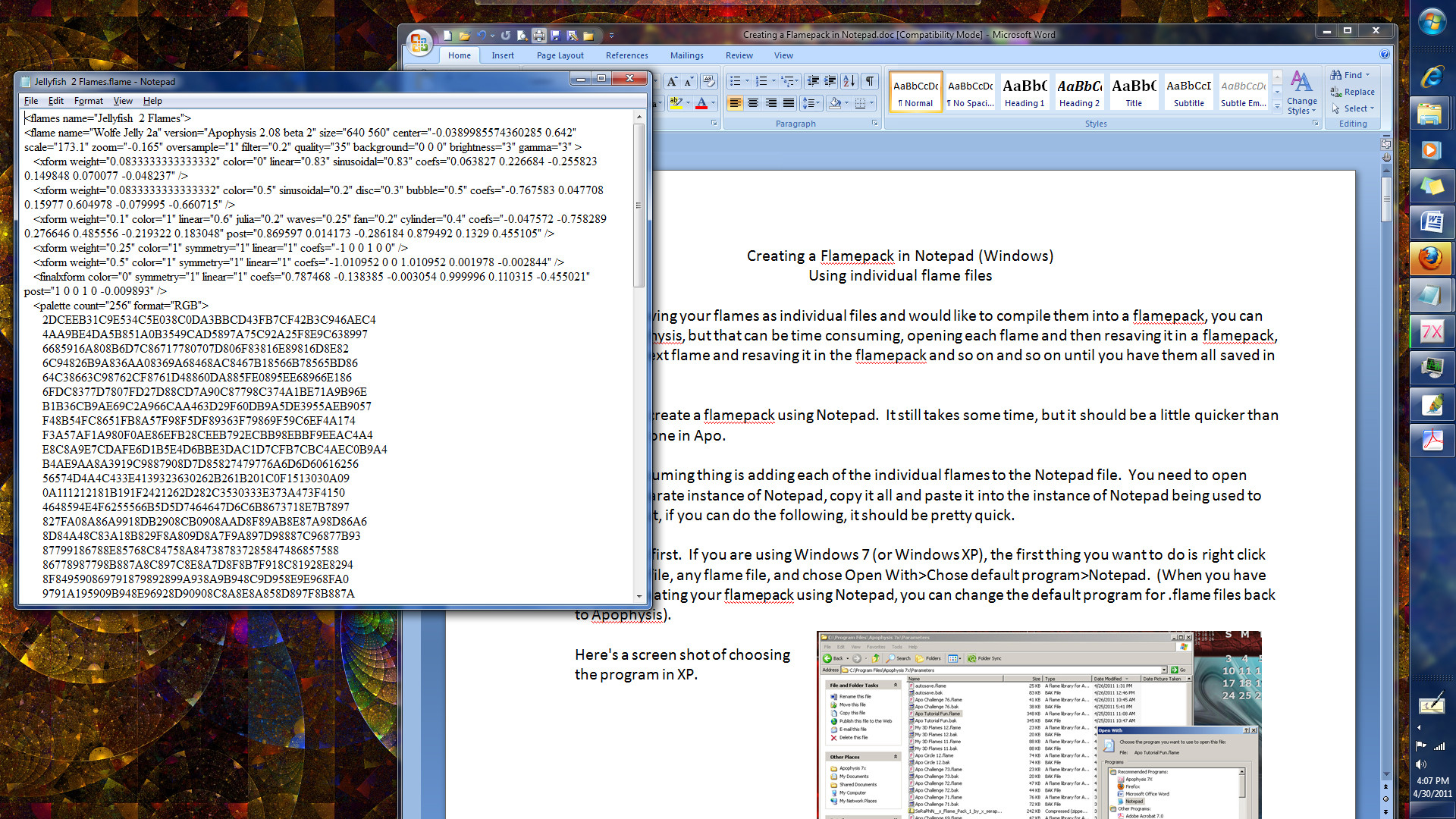This screenshot has height=819, width=1456.
Task: Apply the Title style
Action: (1134, 92)
